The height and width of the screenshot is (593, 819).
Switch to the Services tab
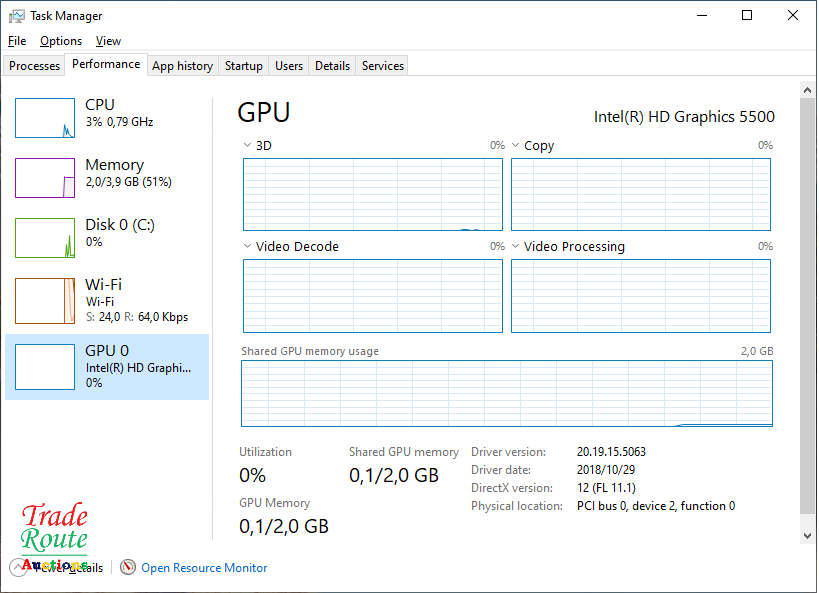tap(382, 66)
